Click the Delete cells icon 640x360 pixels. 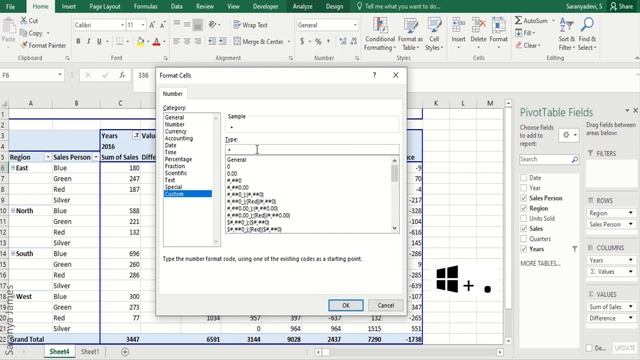(x=478, y=25)
